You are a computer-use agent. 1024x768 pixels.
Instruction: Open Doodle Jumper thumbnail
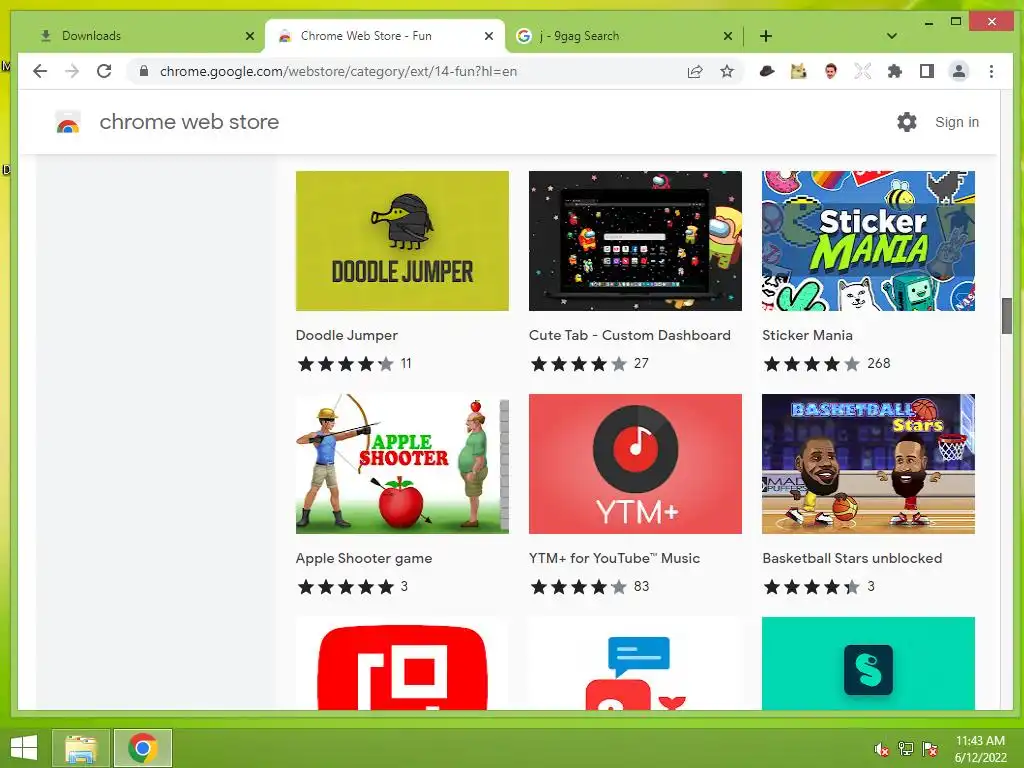[x=402, y=241]
